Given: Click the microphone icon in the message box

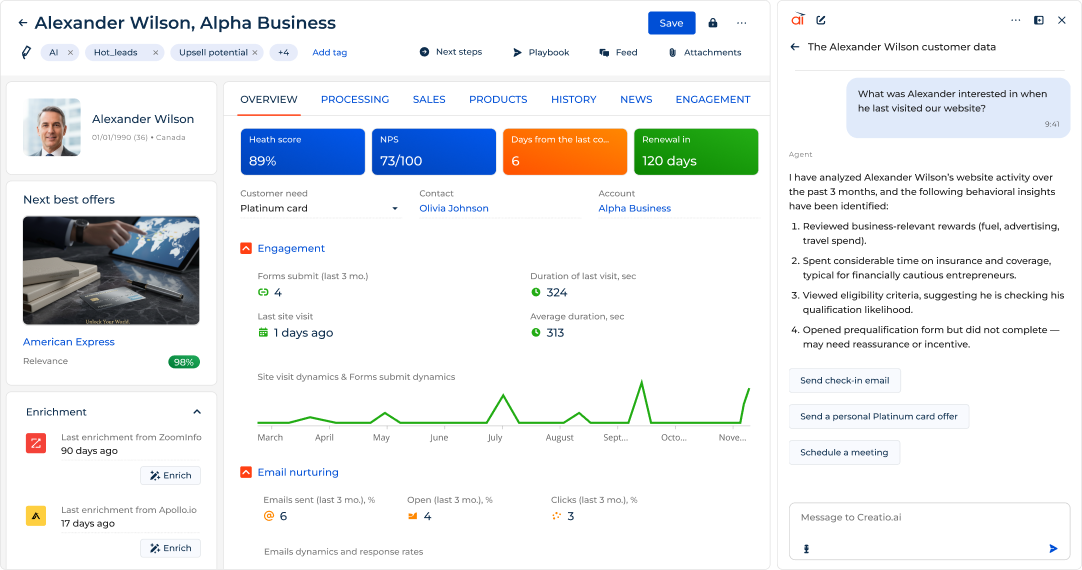Looking at the screenshot, I should pos(806,548).
